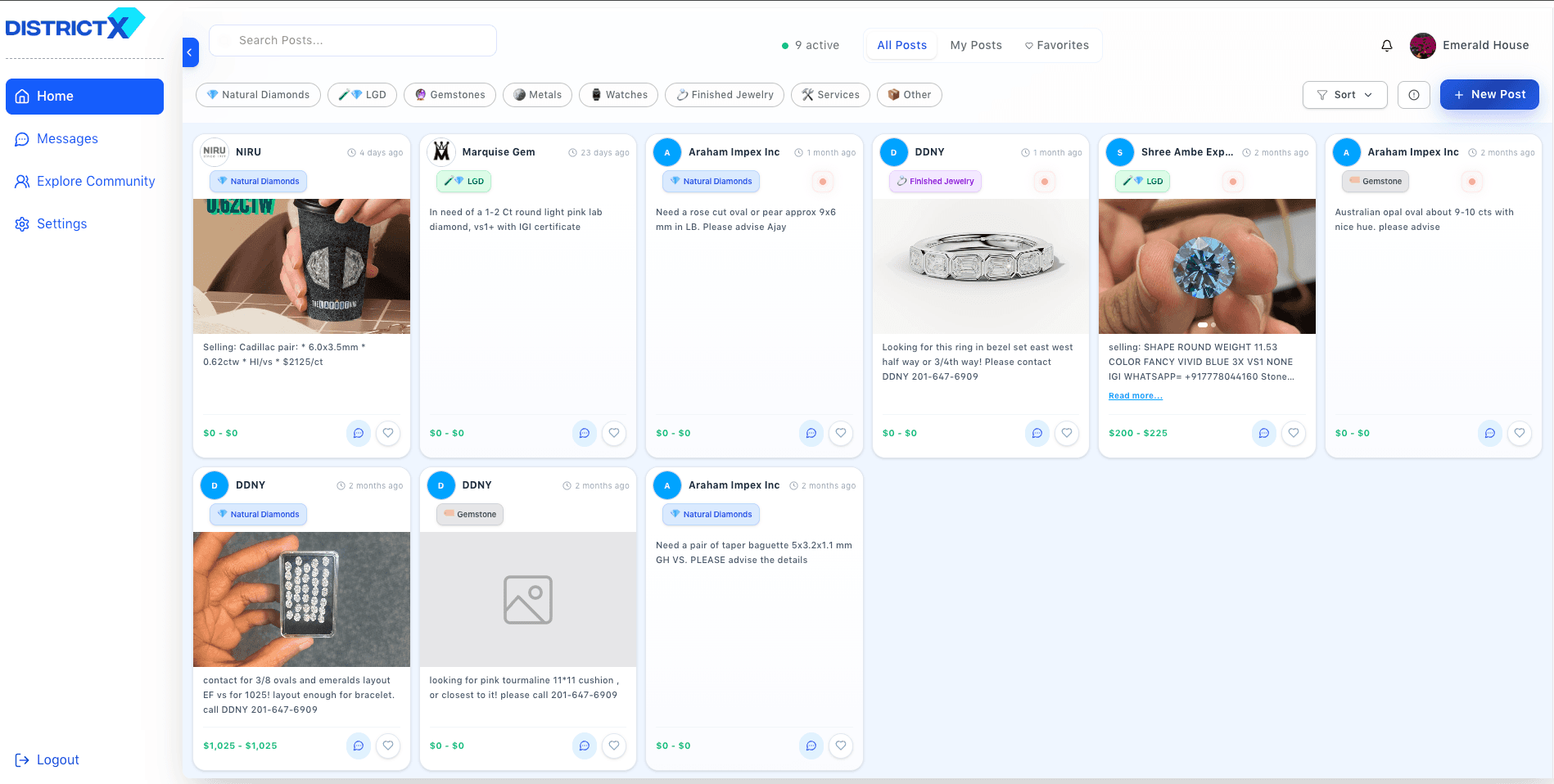Favorite the DDNY finished jewelry ring post
Viewport: 1554px width, 784px height.
[1067, 433]
